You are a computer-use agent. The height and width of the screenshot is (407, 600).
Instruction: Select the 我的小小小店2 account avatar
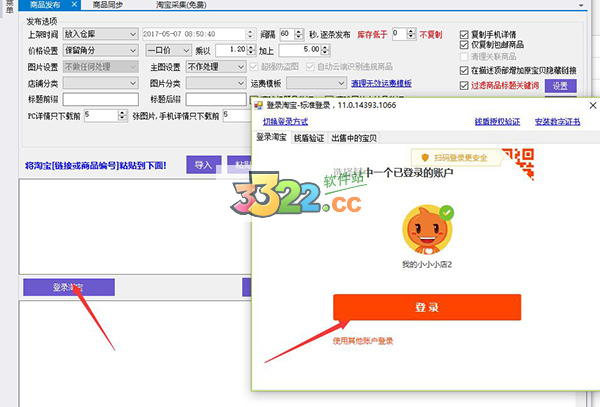coord(427,230)
